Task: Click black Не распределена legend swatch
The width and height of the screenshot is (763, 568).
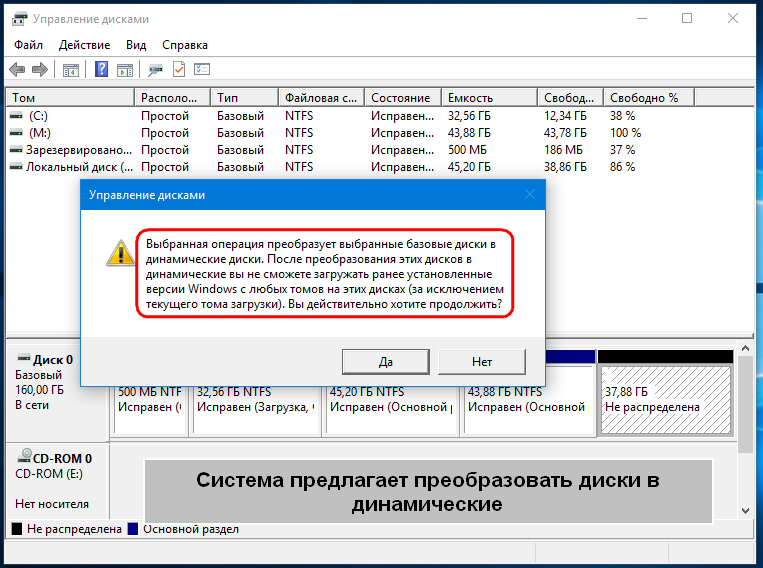Action: (17, 529)
